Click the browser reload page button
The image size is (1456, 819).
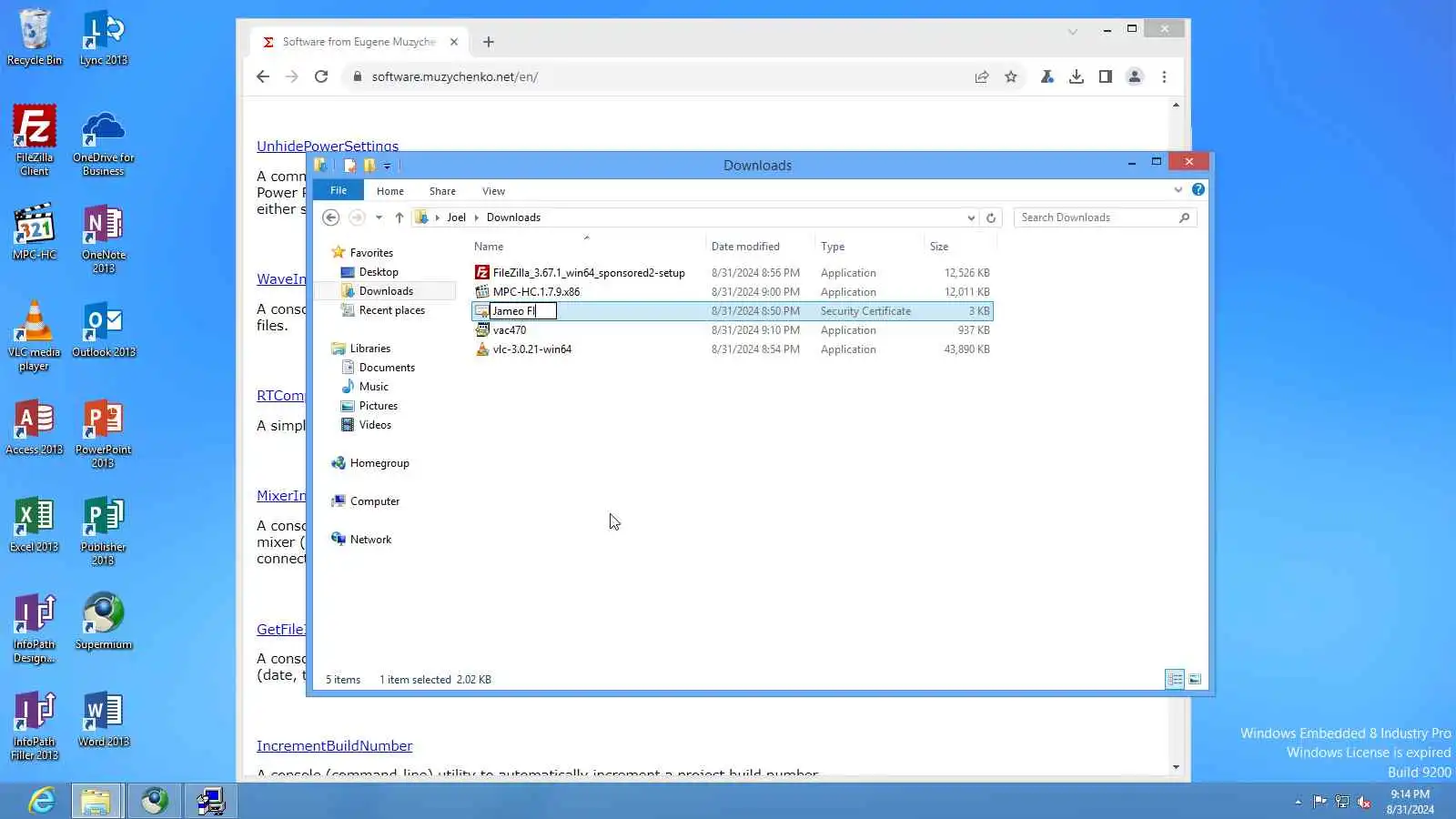click(321, 76)
